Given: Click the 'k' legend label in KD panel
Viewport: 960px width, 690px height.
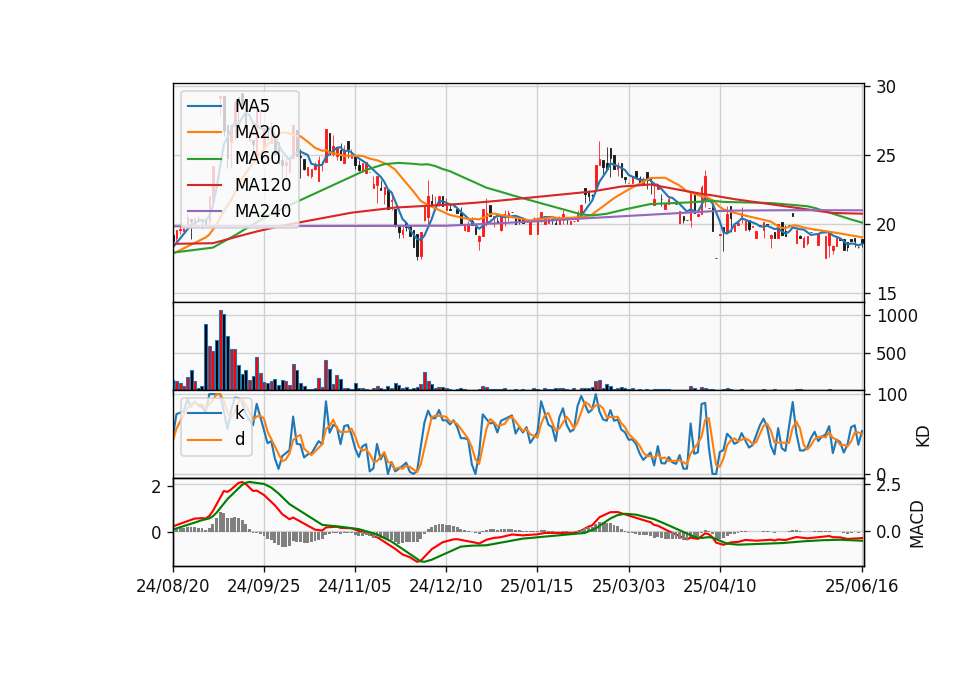Looking at the screenshot, I should (239, 413).
